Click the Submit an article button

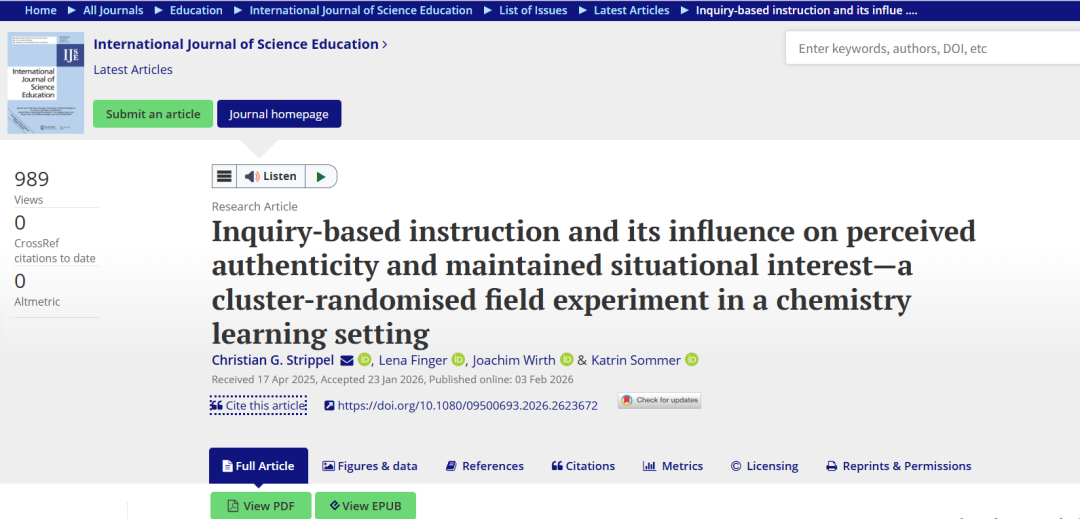click(153, 114)
